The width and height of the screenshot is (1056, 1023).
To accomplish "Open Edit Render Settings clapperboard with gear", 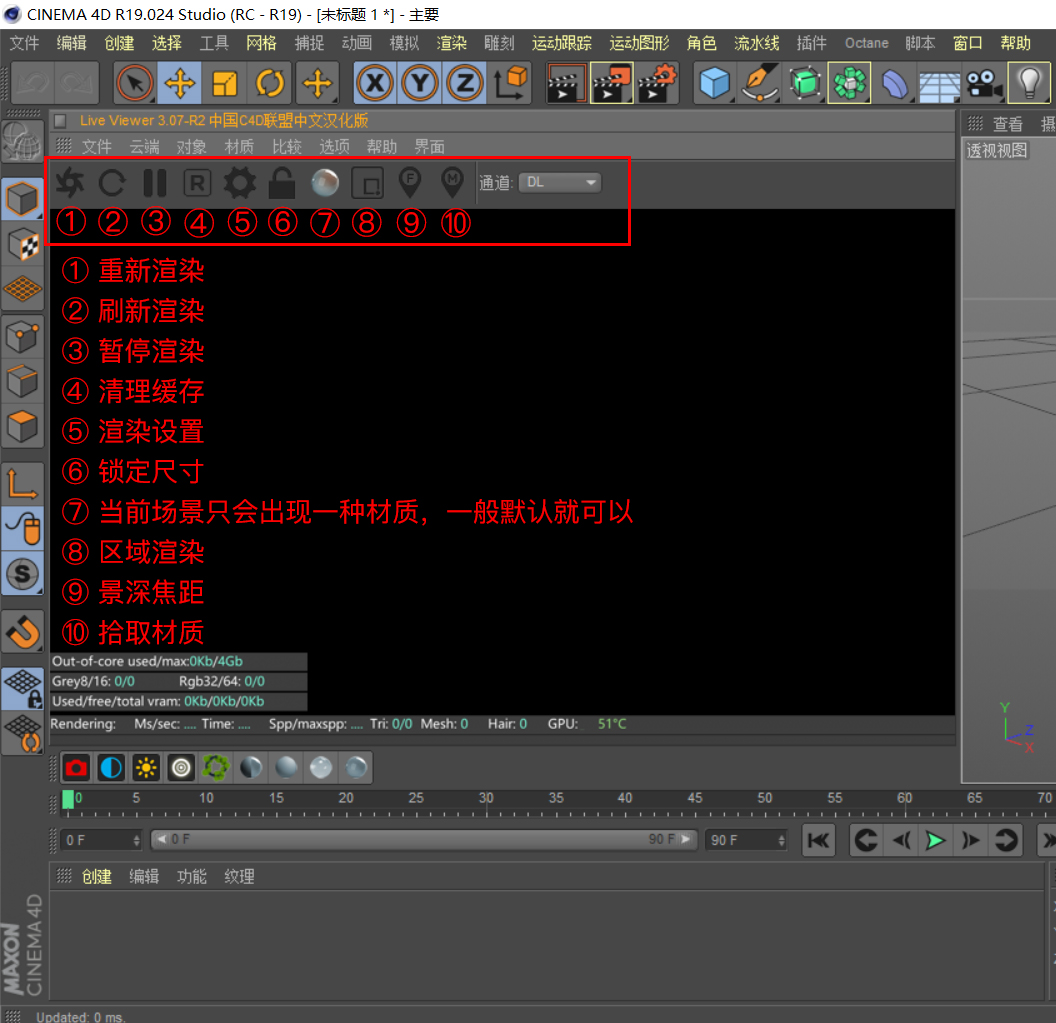I will point(657,84).
